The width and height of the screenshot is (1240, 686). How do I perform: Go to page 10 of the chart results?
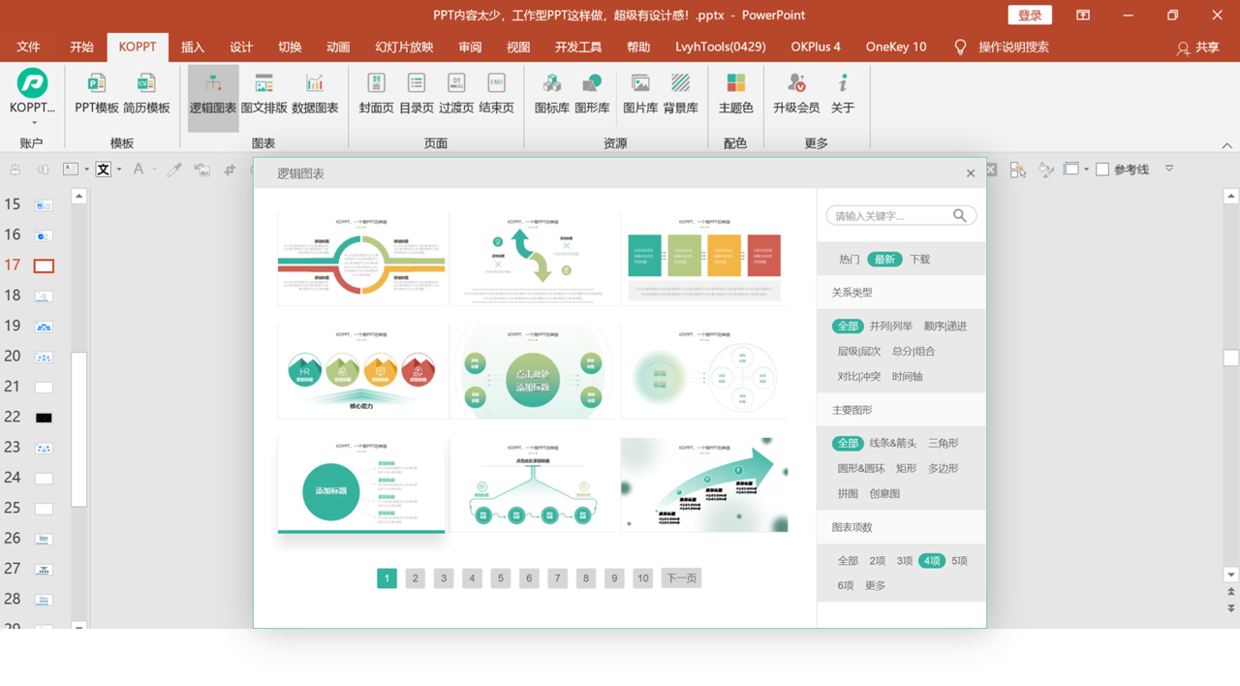643,578
